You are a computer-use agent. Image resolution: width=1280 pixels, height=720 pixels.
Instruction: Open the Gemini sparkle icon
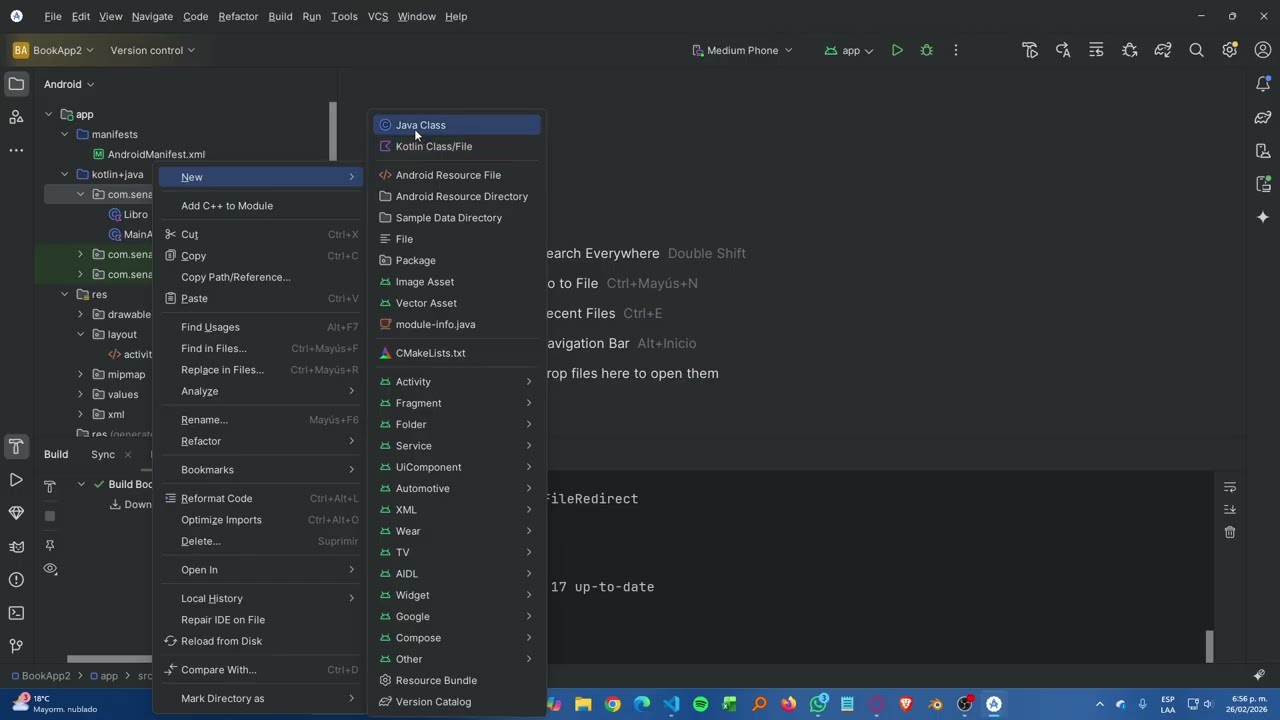pos(1263,217)
